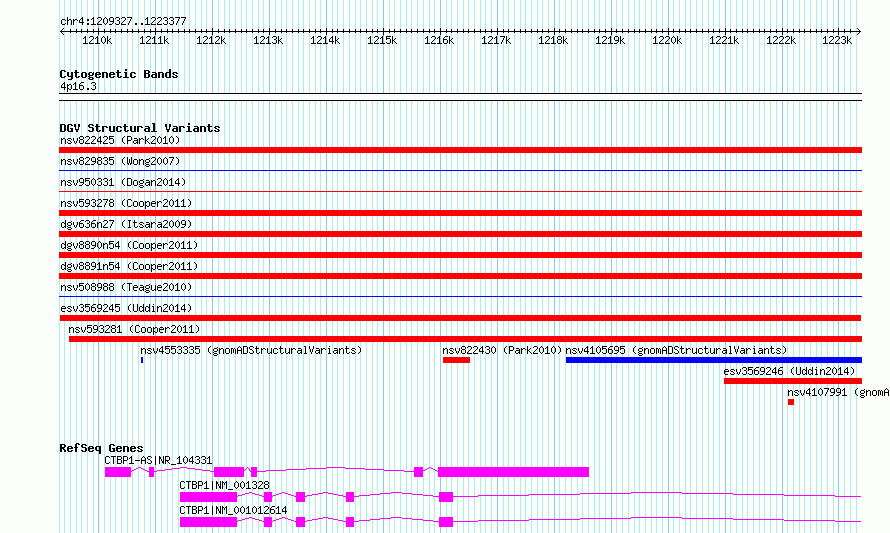Open the dgv8890n54 (Cooper2011) label
Image resolution: width=890 pixels, height=533 pixels.
tap(129, 245)
